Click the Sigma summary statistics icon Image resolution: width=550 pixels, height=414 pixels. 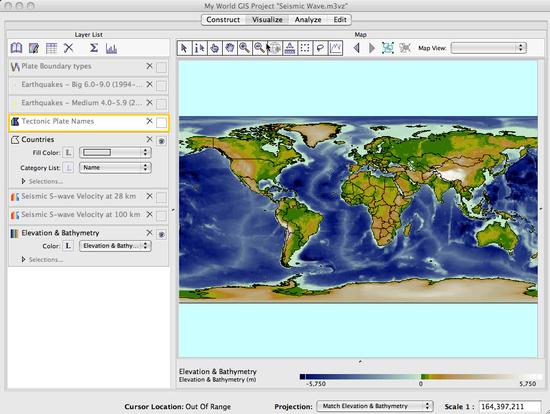click(94, 48)
